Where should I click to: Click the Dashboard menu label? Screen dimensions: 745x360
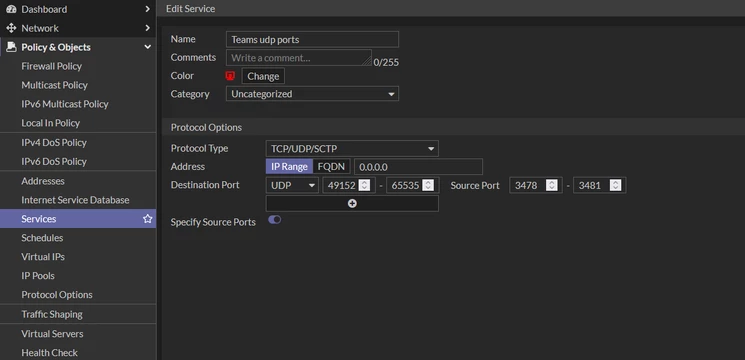[44, 9]
